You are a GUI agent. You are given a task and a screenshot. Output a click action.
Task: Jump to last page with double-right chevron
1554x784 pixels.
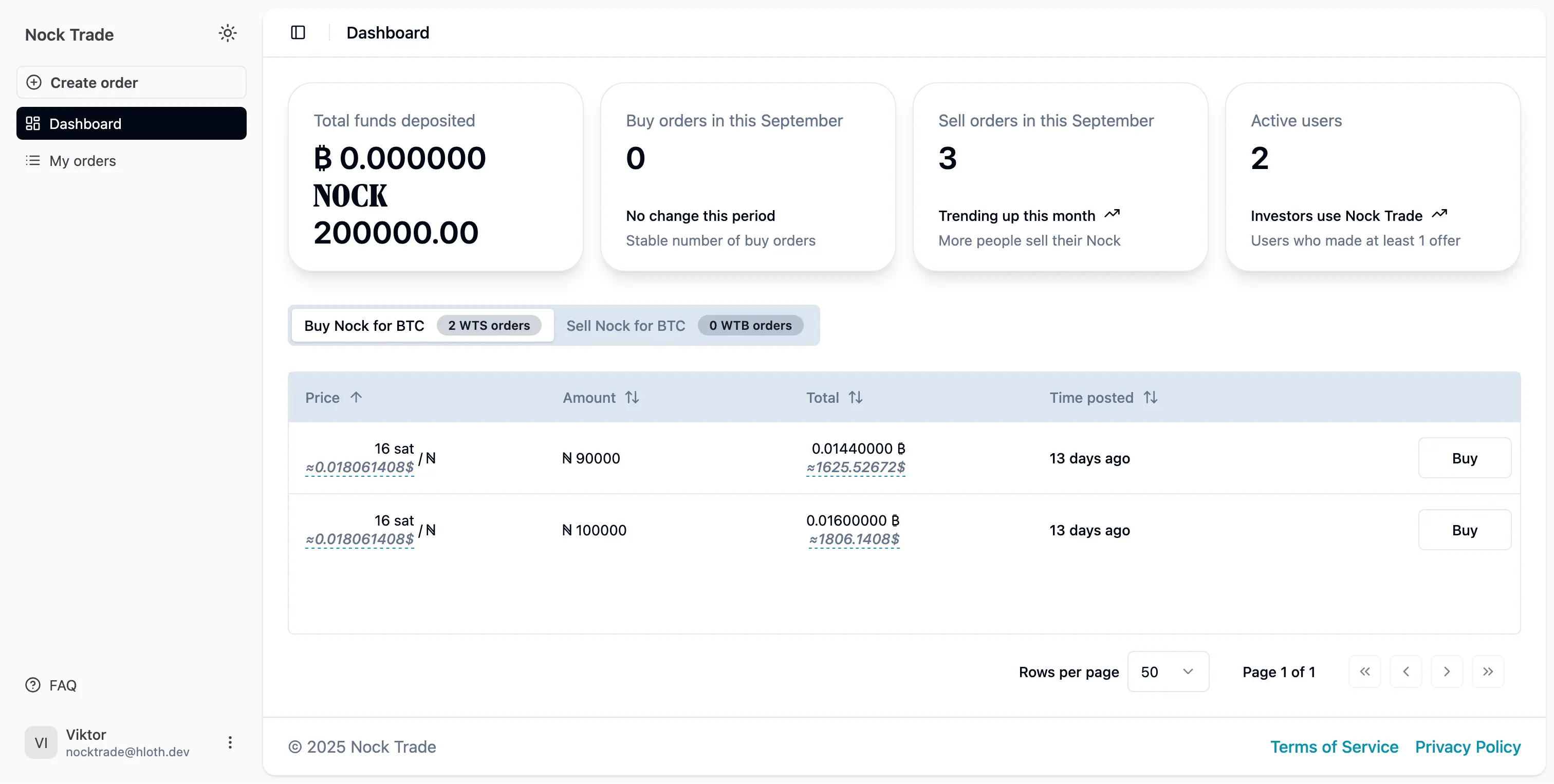coord(1488,671)
